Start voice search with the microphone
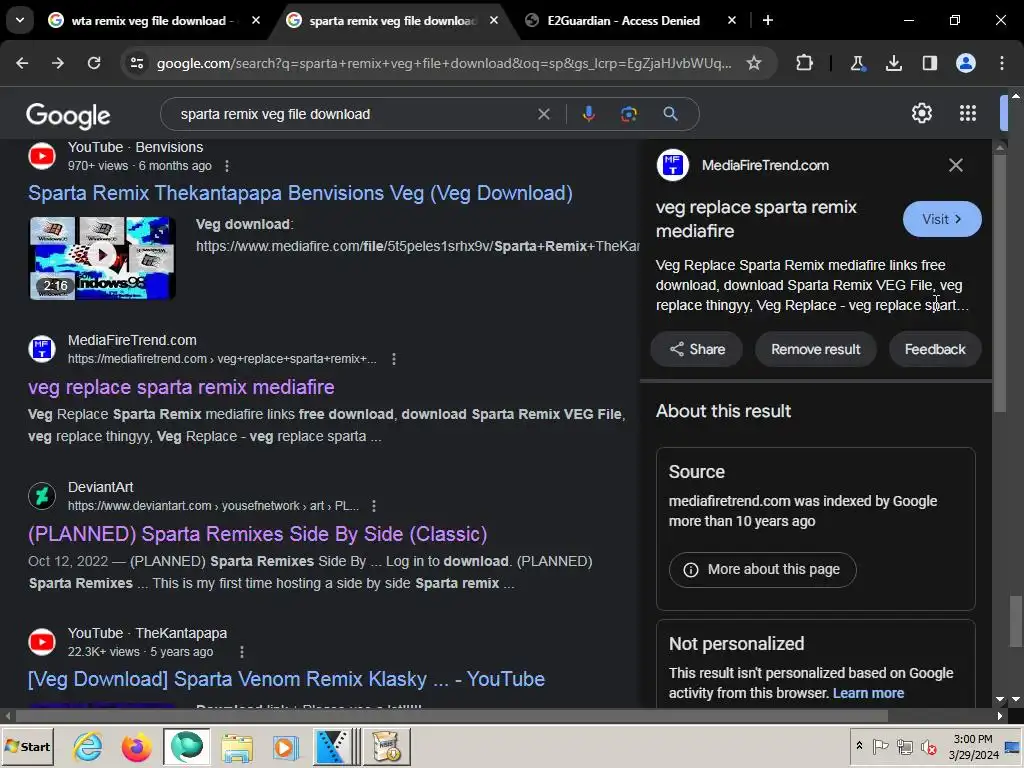1024x768 pixels. point(588,114)
